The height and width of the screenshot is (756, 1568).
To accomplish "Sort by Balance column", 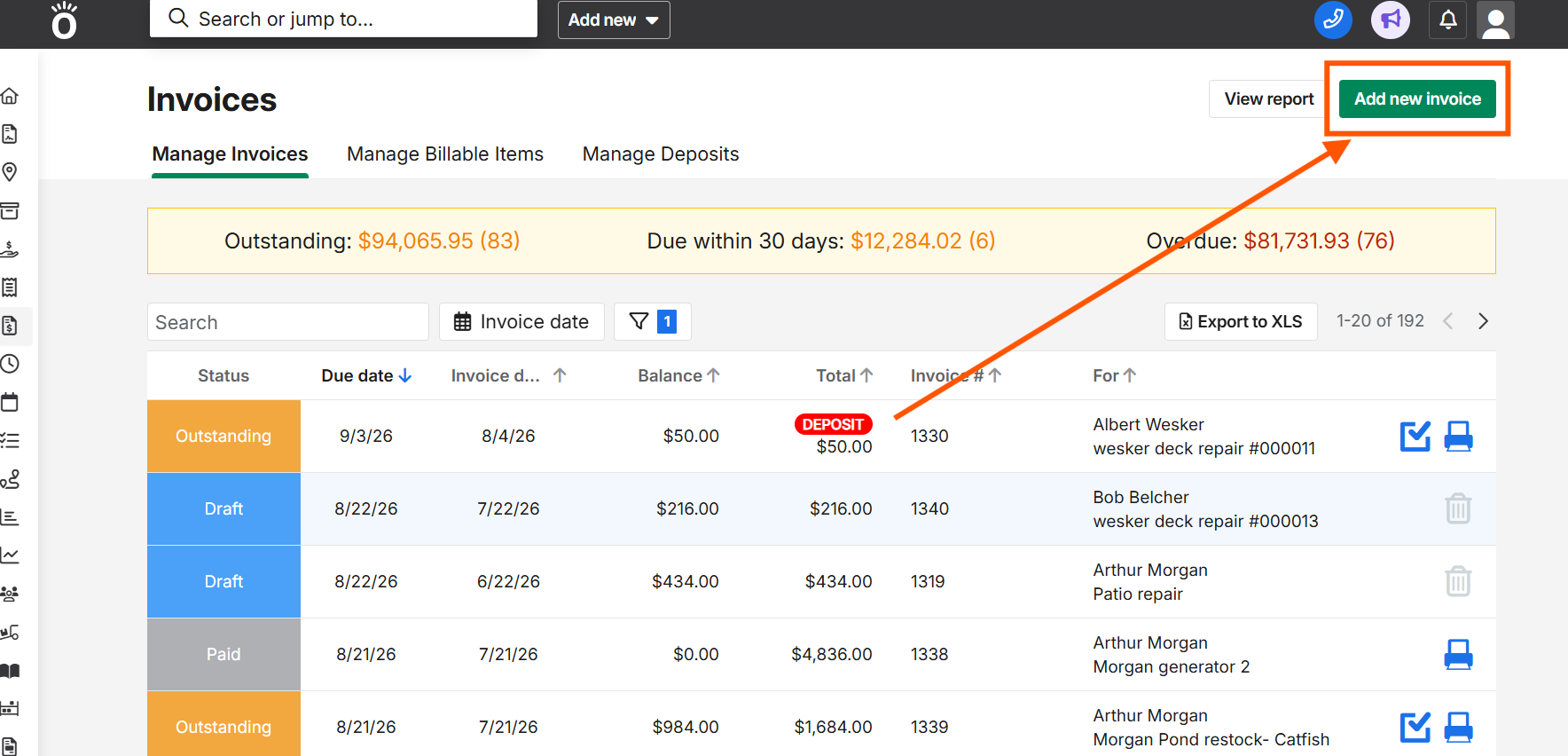I will [x=678, y=375].
